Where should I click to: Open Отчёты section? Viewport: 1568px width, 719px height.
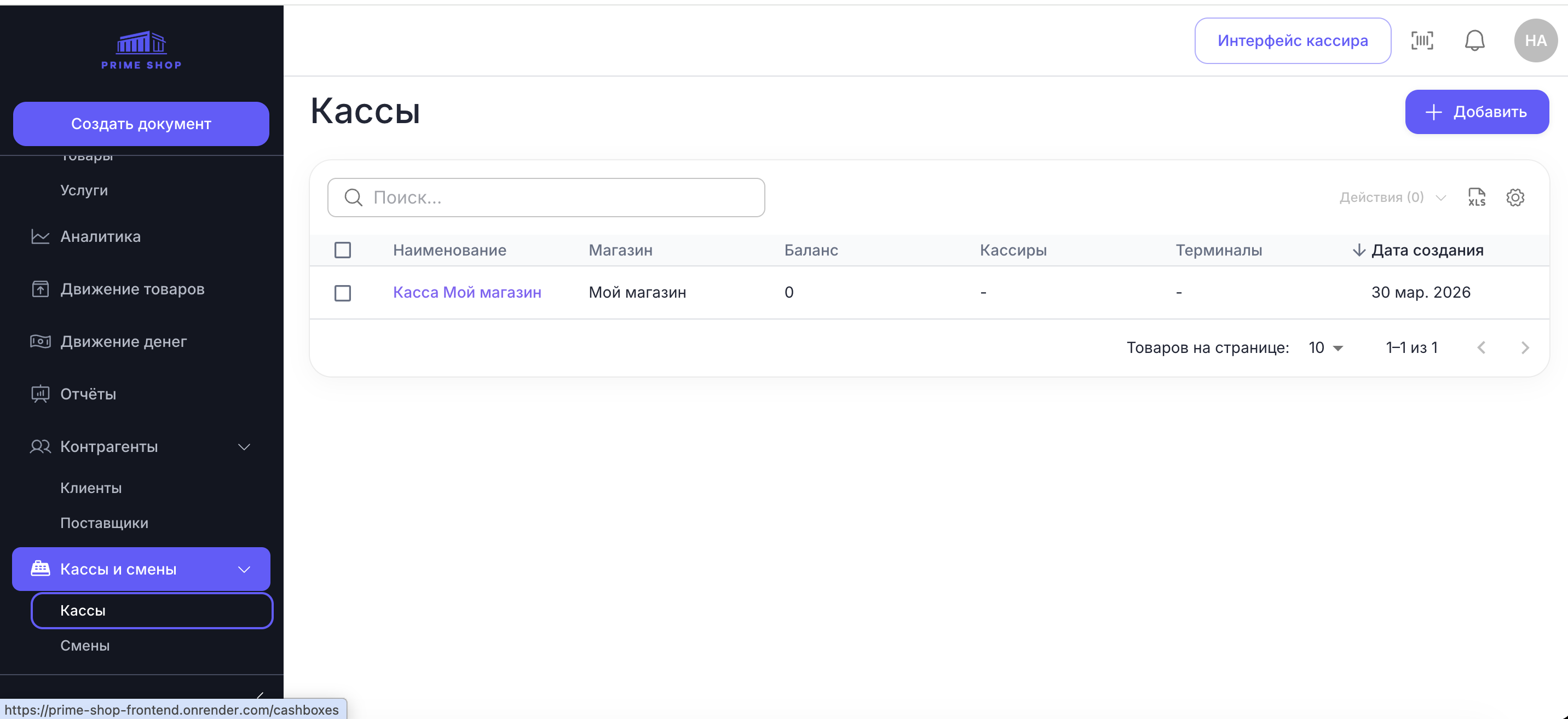click(x=88, y=394)
